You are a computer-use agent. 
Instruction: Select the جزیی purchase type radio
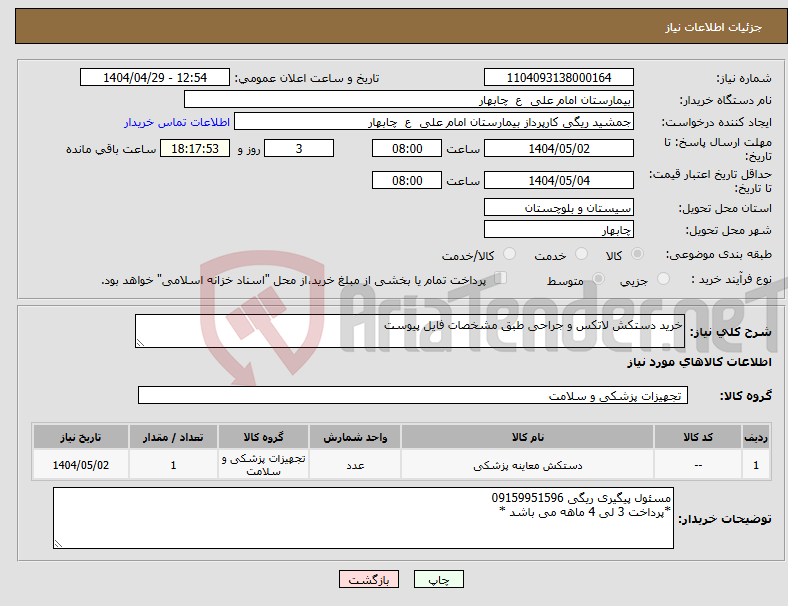pos(663,279)
